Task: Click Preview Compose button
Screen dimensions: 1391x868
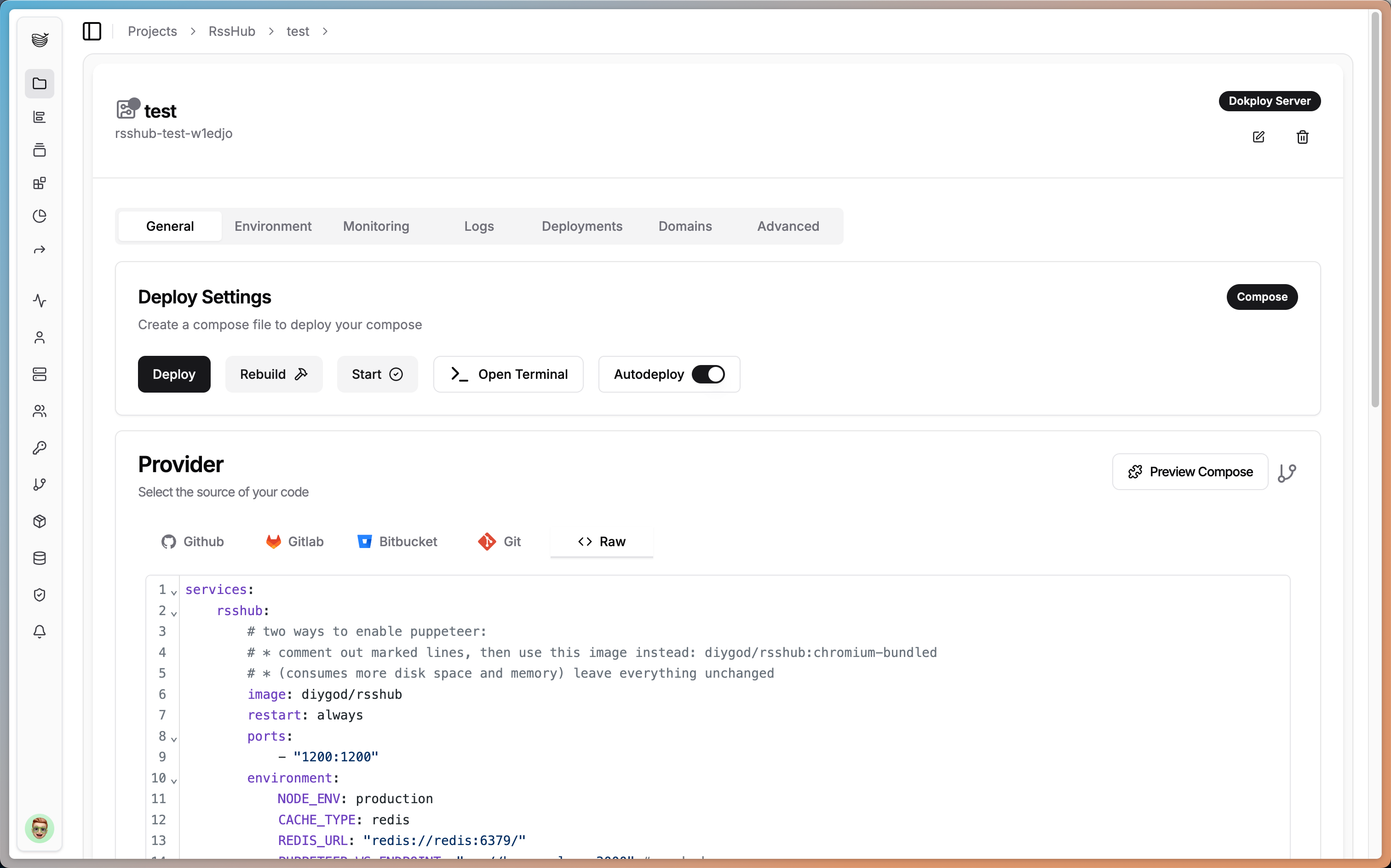Action: pos(1190,472)
